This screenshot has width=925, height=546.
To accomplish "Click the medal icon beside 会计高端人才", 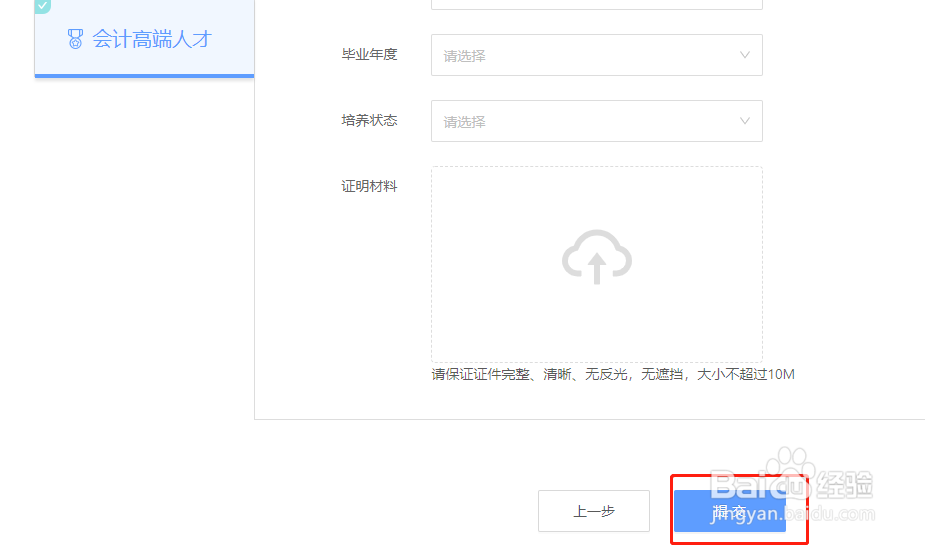I will tap(75, 39).
